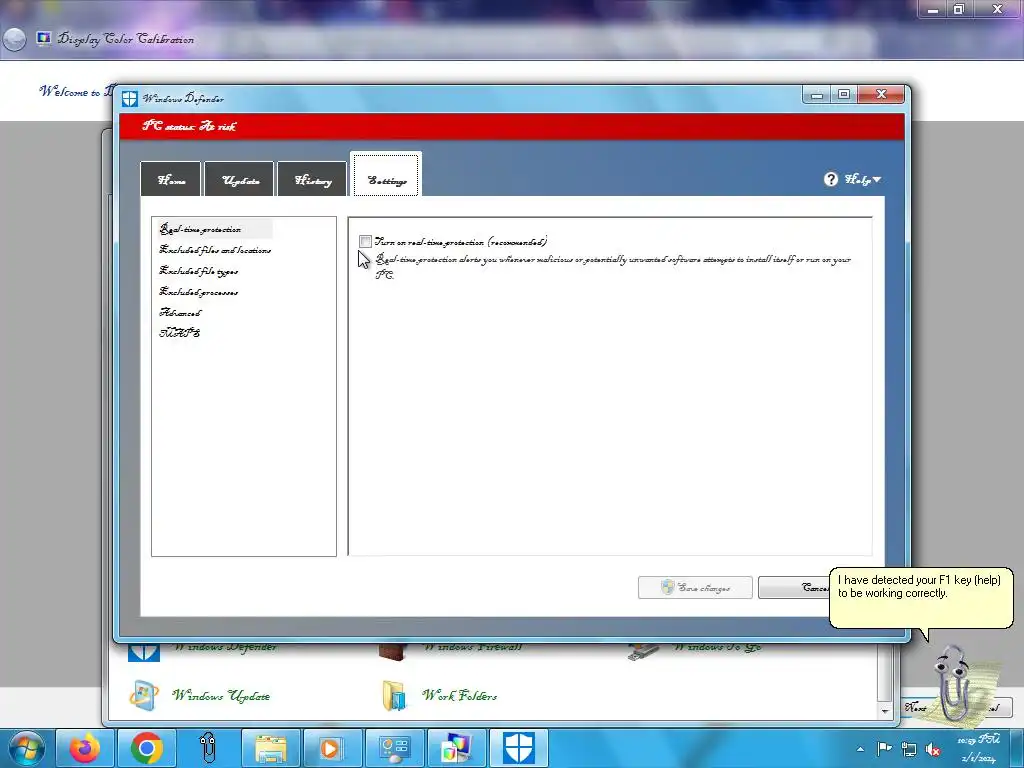The image size is (1024, 768).
Task: Open the Advanced settings item
Action: (180, 313)
